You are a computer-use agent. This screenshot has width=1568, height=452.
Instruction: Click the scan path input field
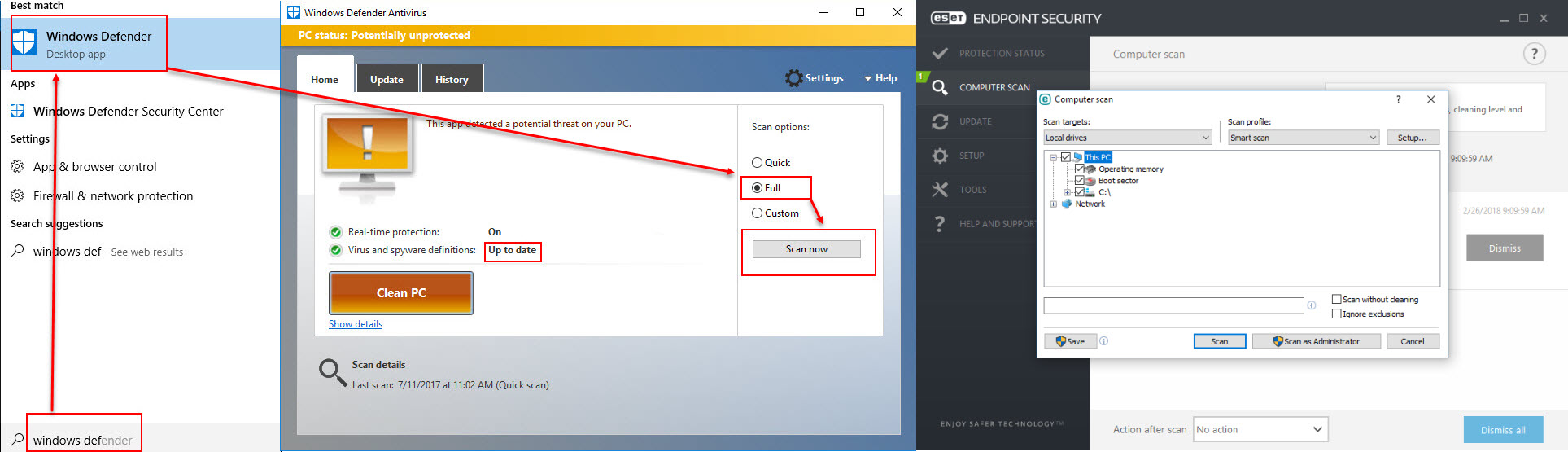pos(1173,305)
